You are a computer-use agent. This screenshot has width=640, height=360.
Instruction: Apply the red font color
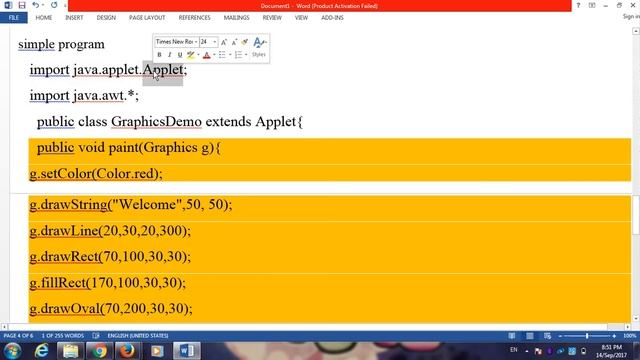pyautogui.click(x=207, y=55)
